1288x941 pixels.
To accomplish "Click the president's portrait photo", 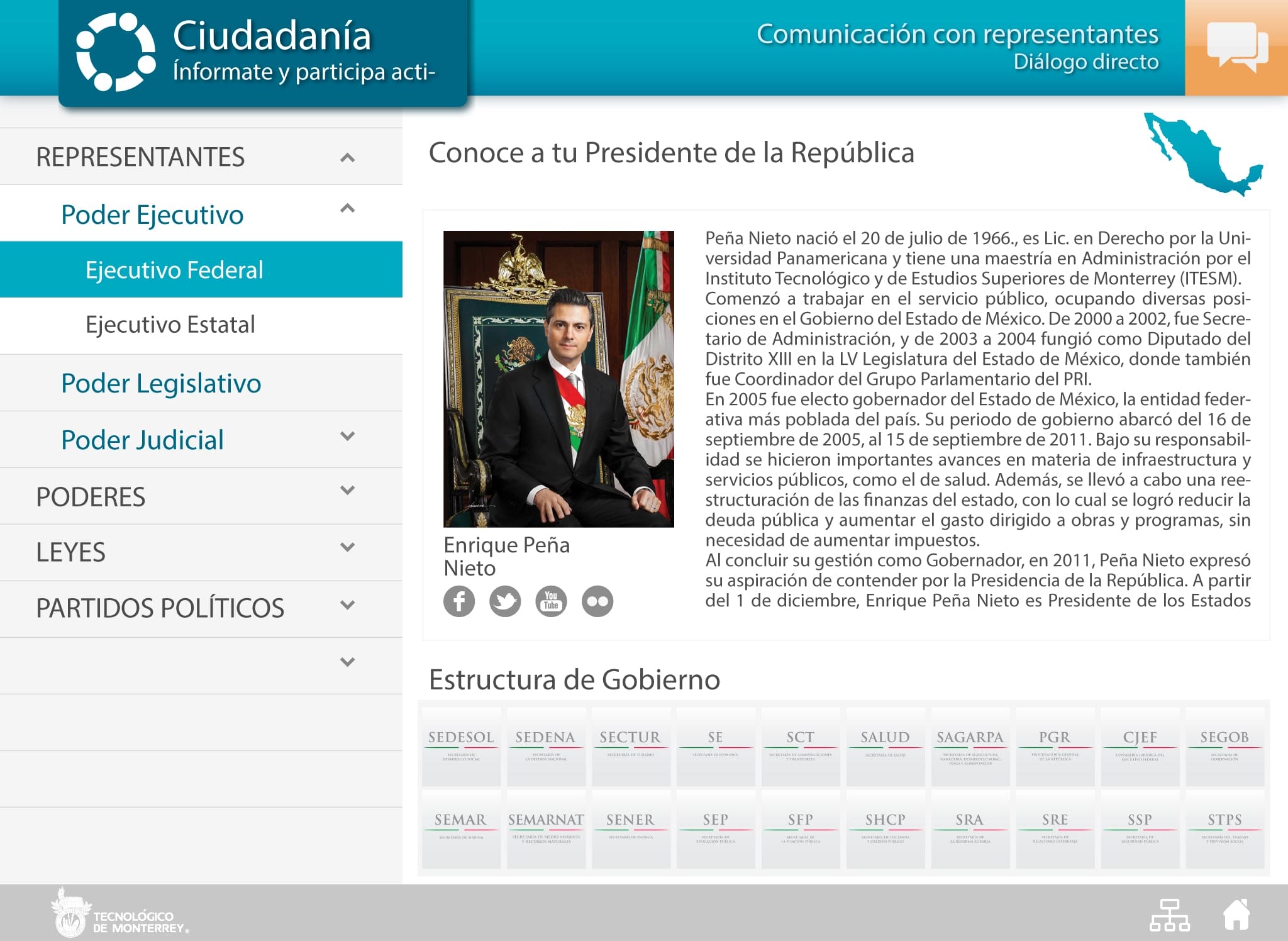I will tap(558, 379).
